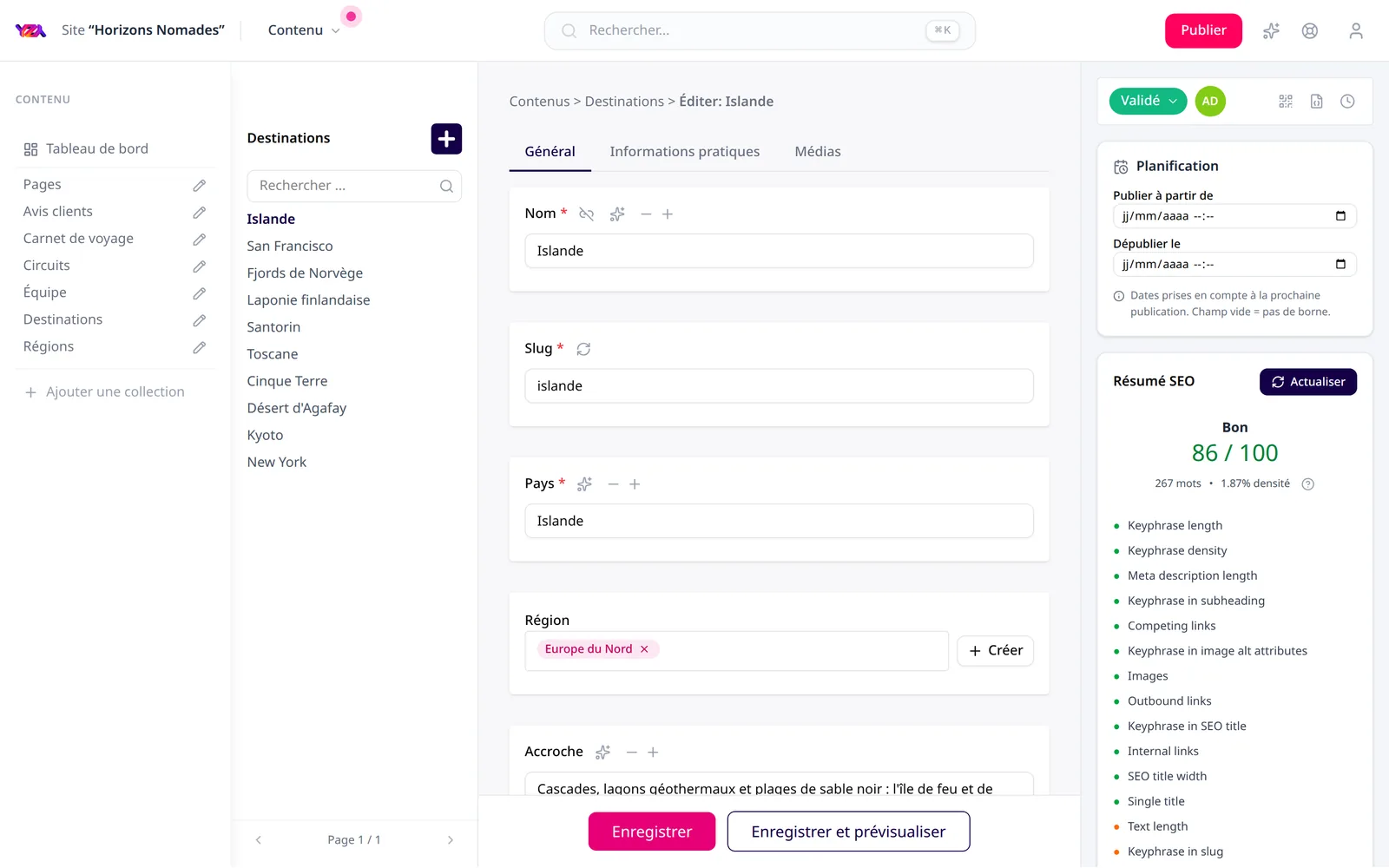This screenshot has height=868, width=1389.
Task: Click the plus stepper beside Nom
Action: click(668, 214)
